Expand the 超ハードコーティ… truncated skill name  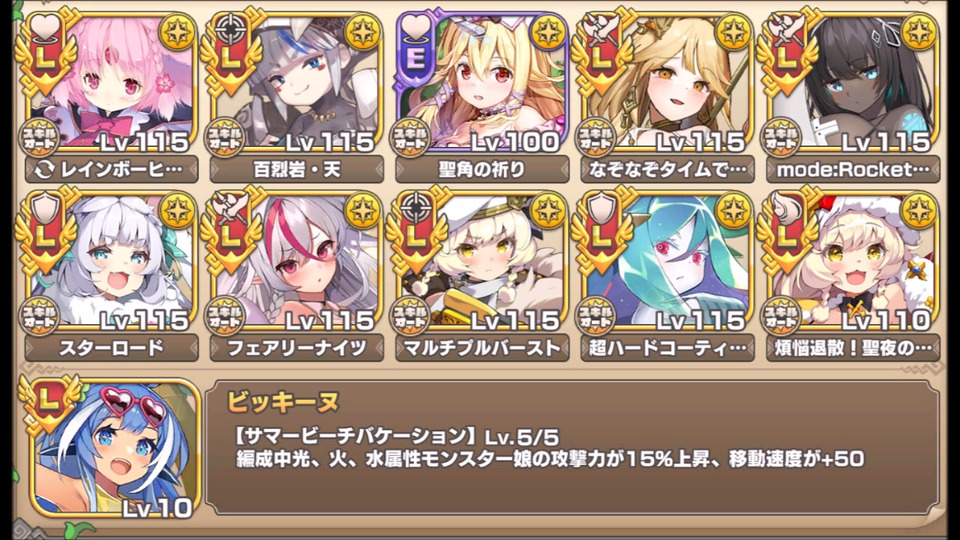tap(668, 348)
